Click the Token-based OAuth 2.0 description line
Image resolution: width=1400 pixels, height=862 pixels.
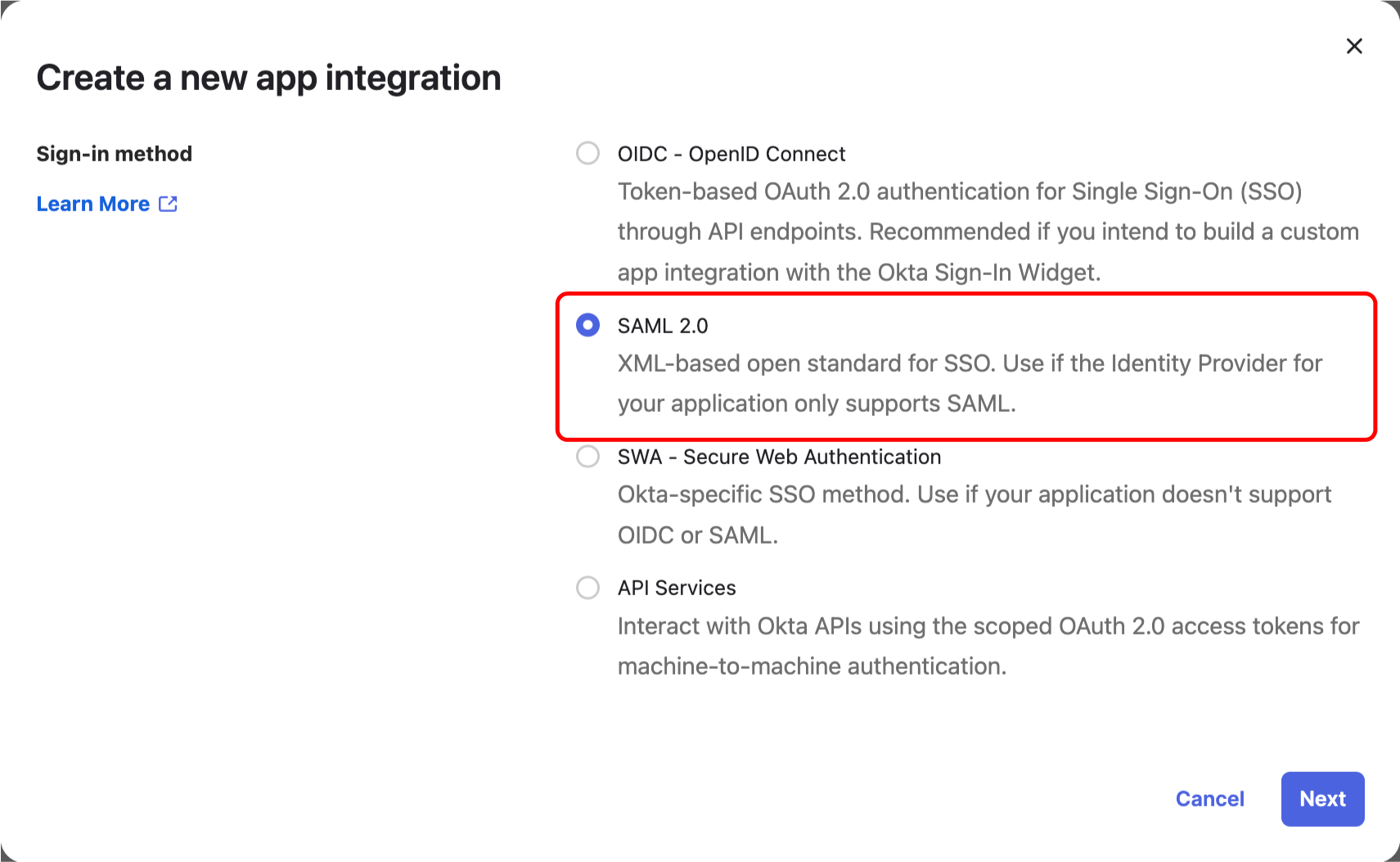point(959,192)
